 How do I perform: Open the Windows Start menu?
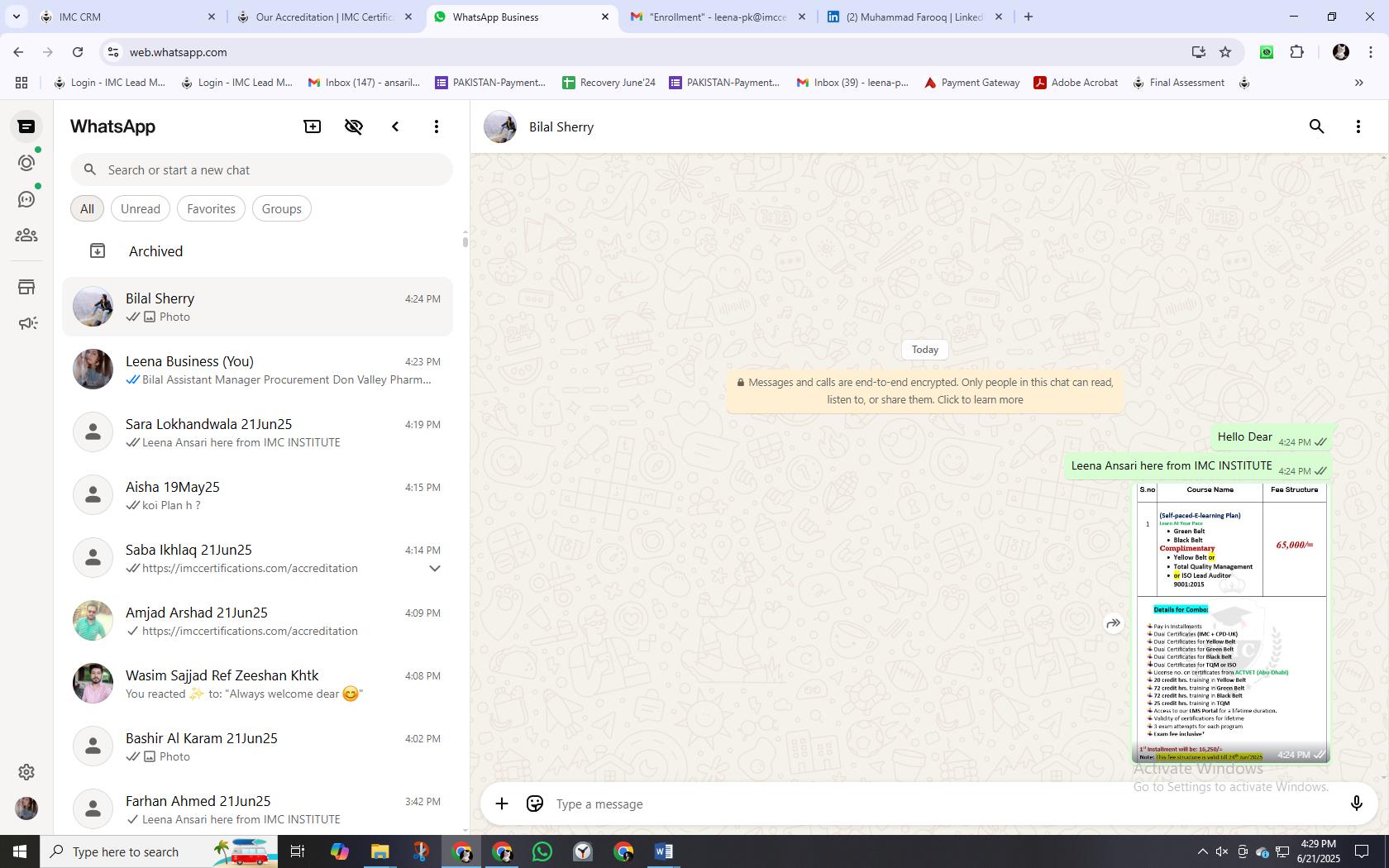pyautogui.click(x=20, y=851)
